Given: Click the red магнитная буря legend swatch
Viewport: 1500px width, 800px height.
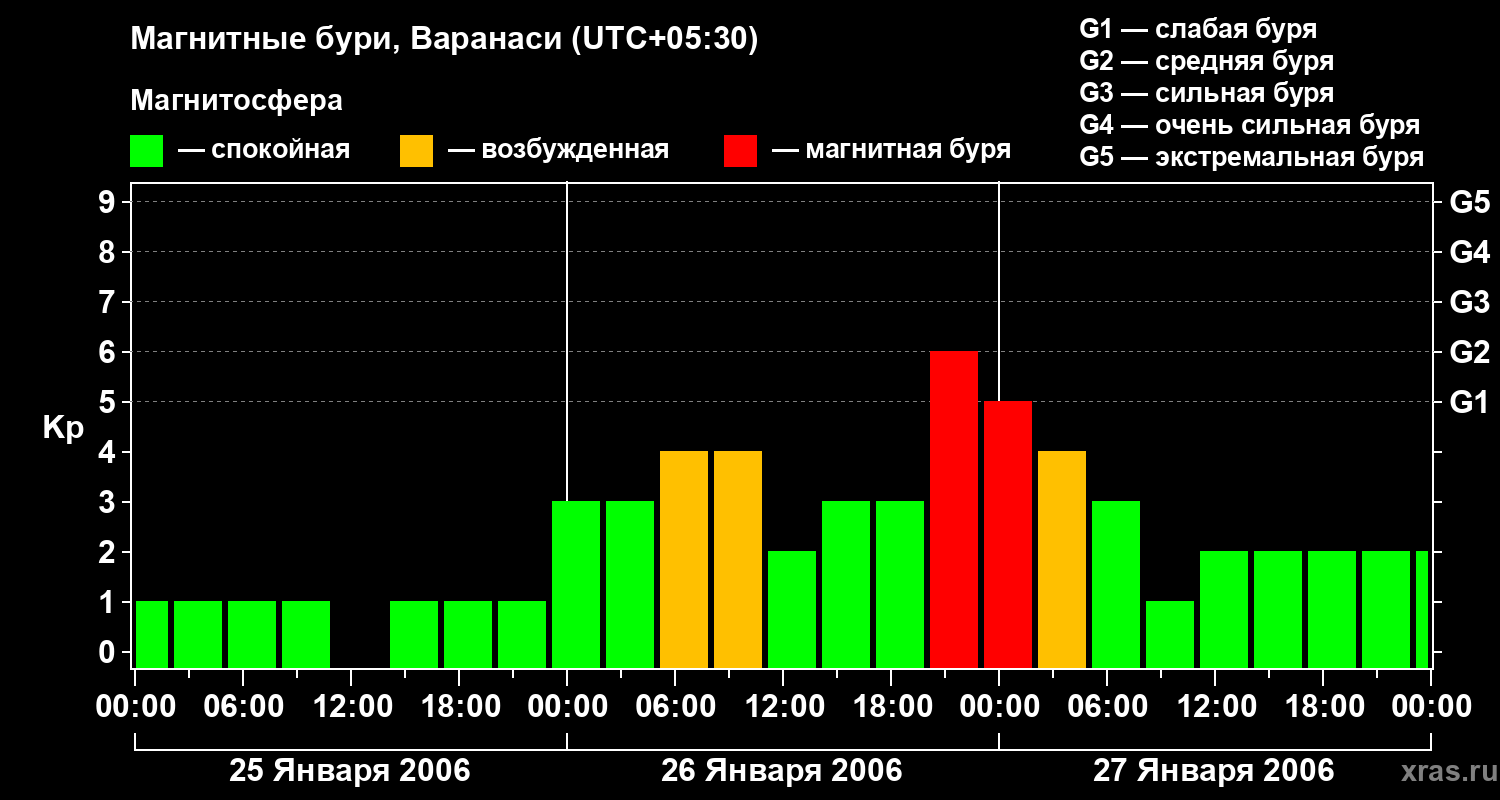Looking at the screenshot, I should pos(740,151).
